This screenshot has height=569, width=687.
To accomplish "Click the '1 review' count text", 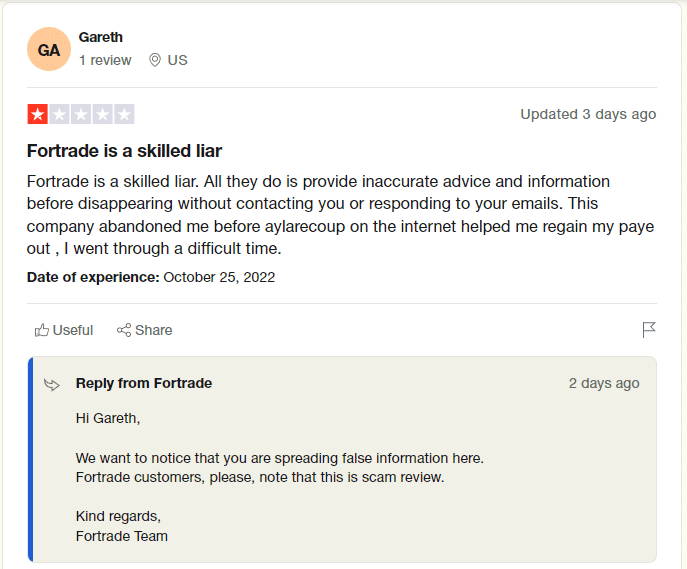I will tap(105, 60).
